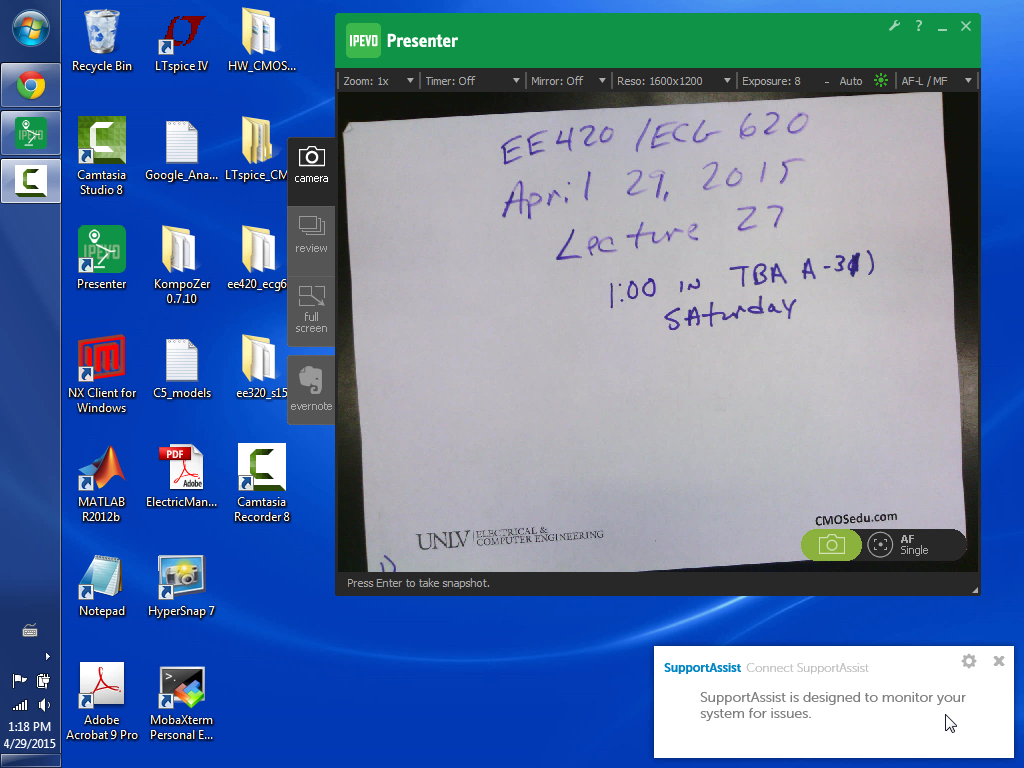Image resolution: width=1024 pixels, height=768 pixels.
Task: Launch LTspice IV shortcut
Action: pos(182,40)
